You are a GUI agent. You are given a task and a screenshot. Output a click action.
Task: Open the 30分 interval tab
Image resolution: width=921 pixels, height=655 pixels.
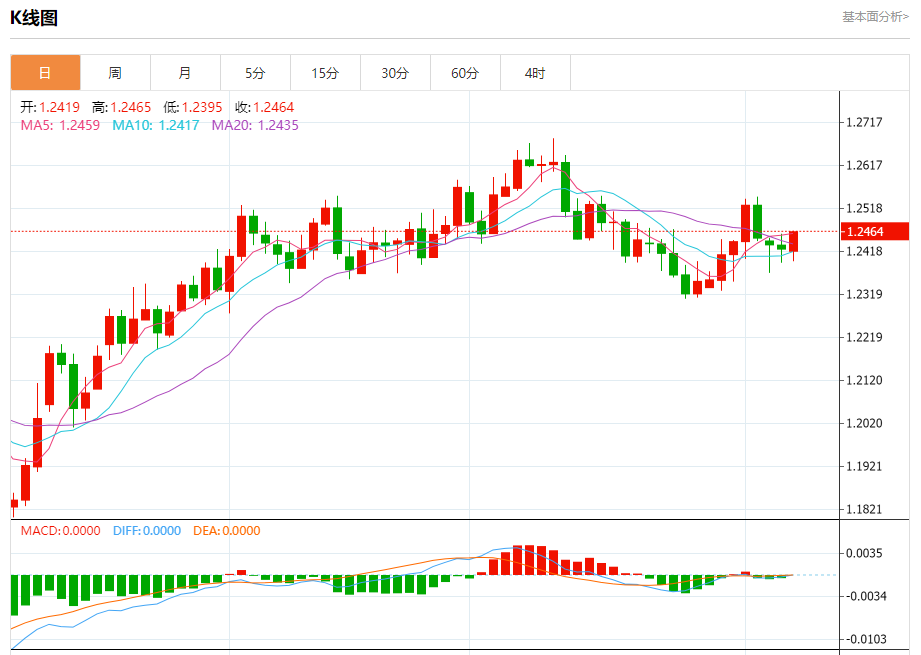pos(395,73)
